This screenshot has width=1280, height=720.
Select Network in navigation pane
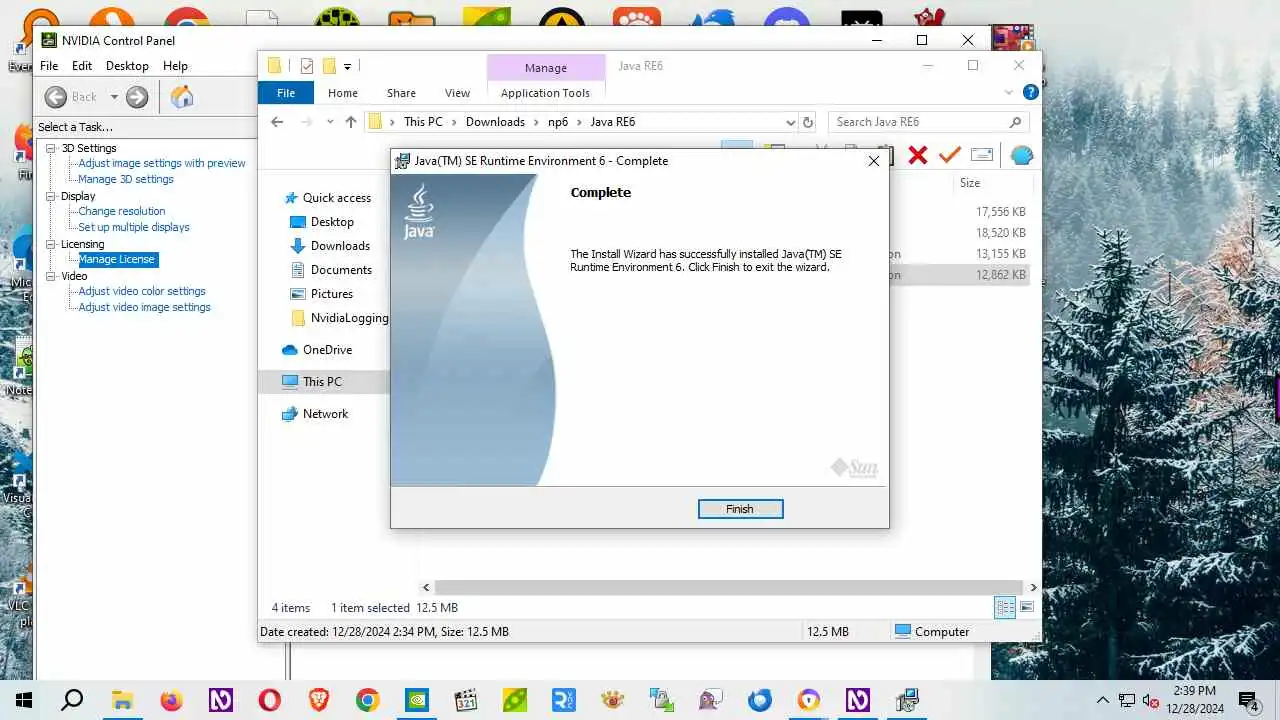(x=325, y=414)
